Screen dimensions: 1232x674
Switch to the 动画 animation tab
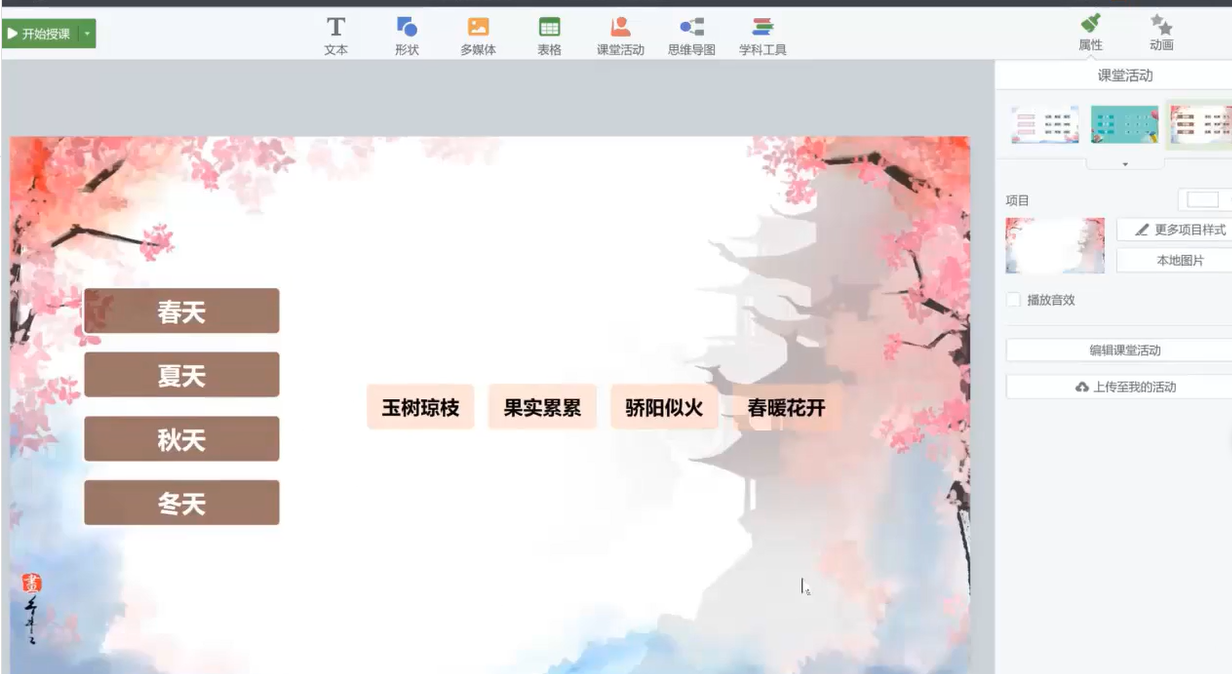click(x=1161, y=32)
